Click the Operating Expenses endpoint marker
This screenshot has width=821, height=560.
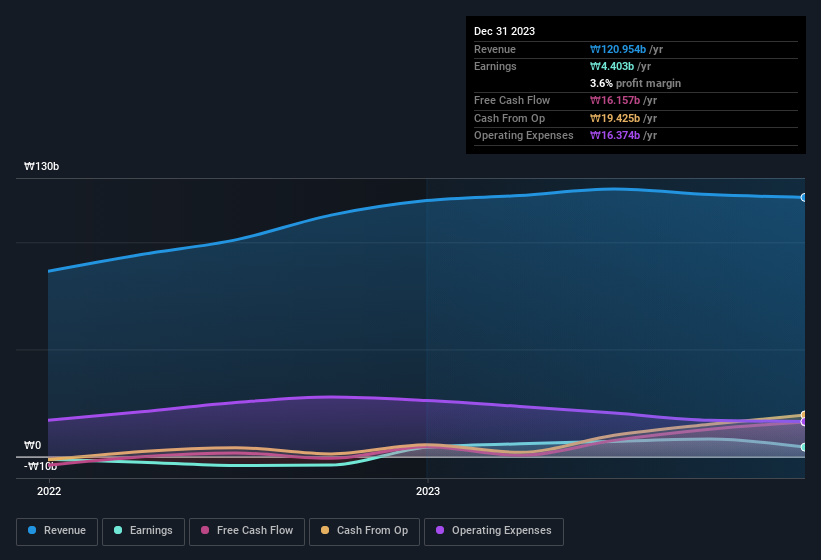point(804,422)
